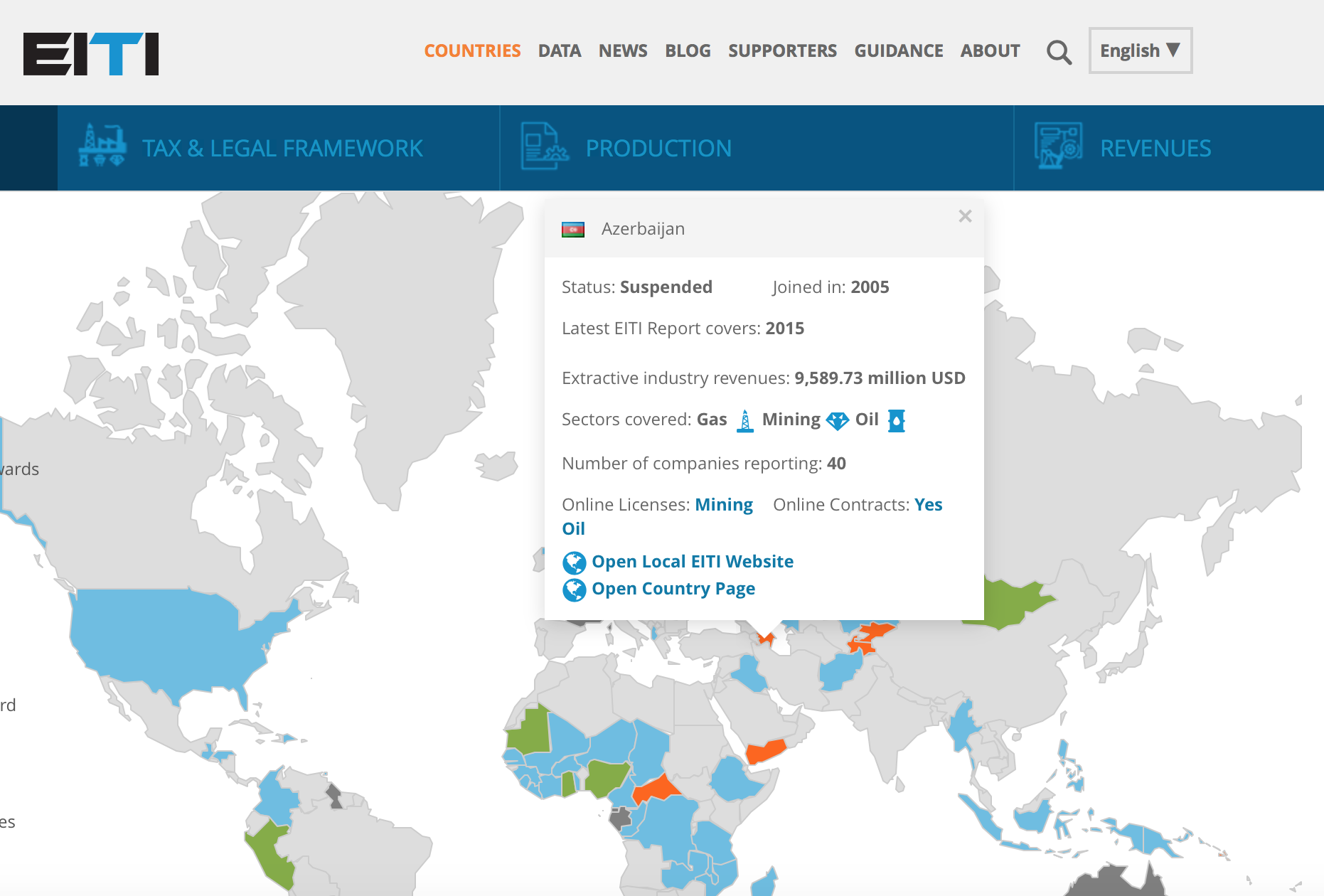Click Number of companies reporting: 40 text

pos(704,464)
